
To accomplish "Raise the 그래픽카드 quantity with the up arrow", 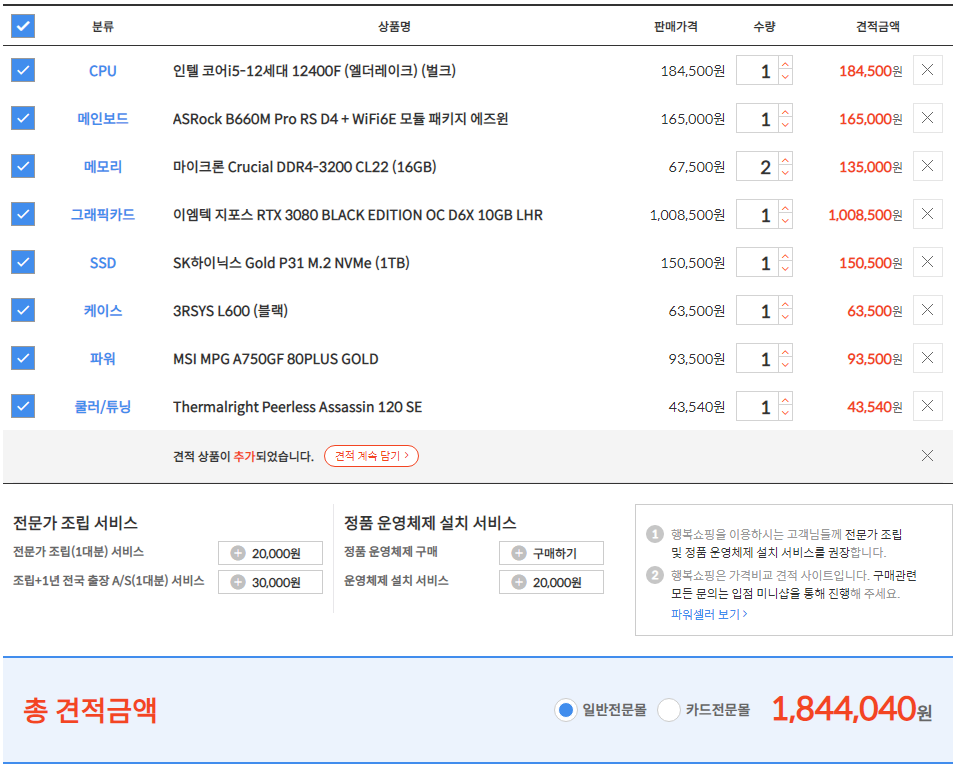I will pyautogui.click(x=785, y=208).
